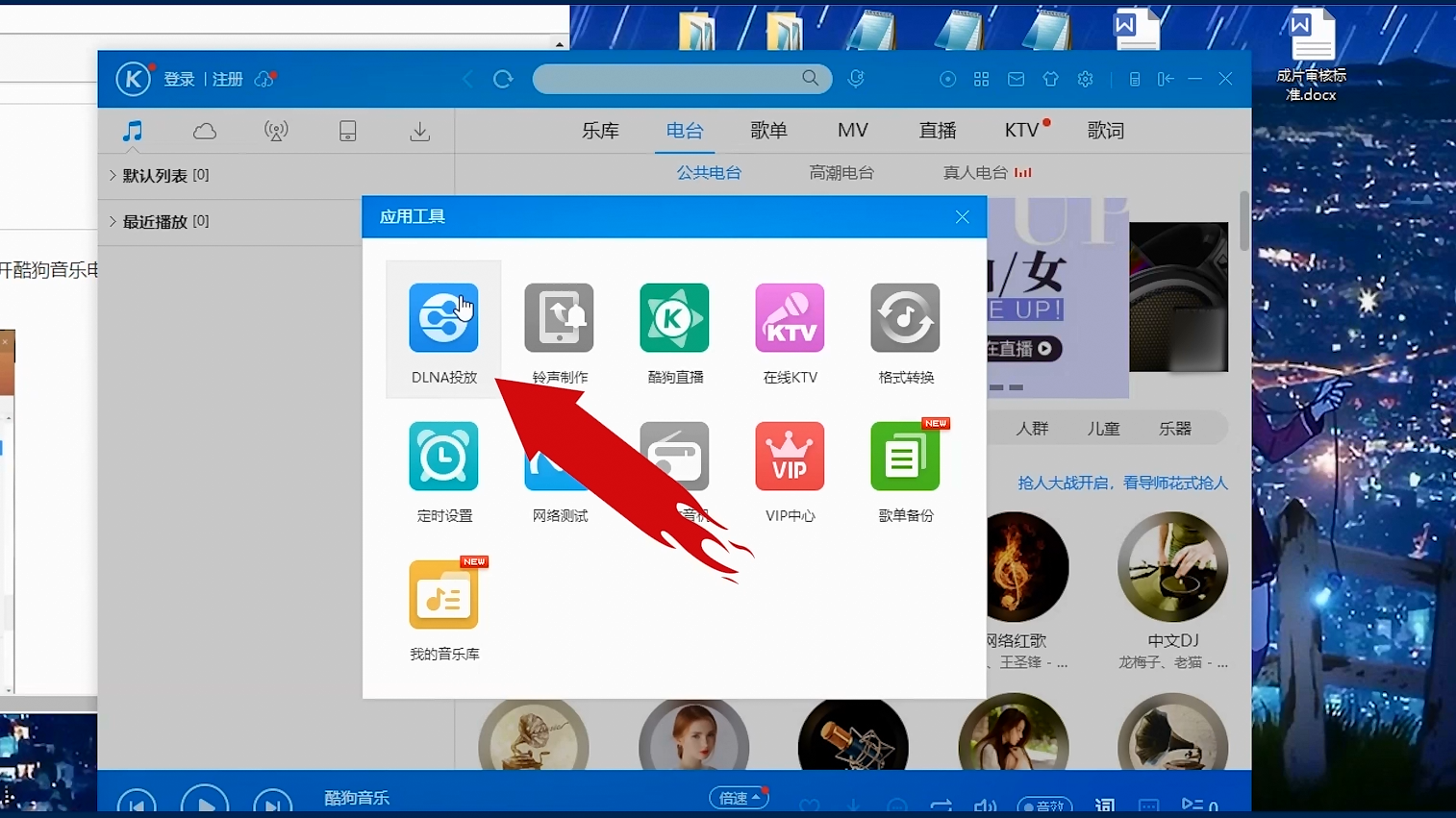Viewport: 1456px width, 818px height.
Task: Open the VIP中心 tool
Action: [x=790, y=471]
